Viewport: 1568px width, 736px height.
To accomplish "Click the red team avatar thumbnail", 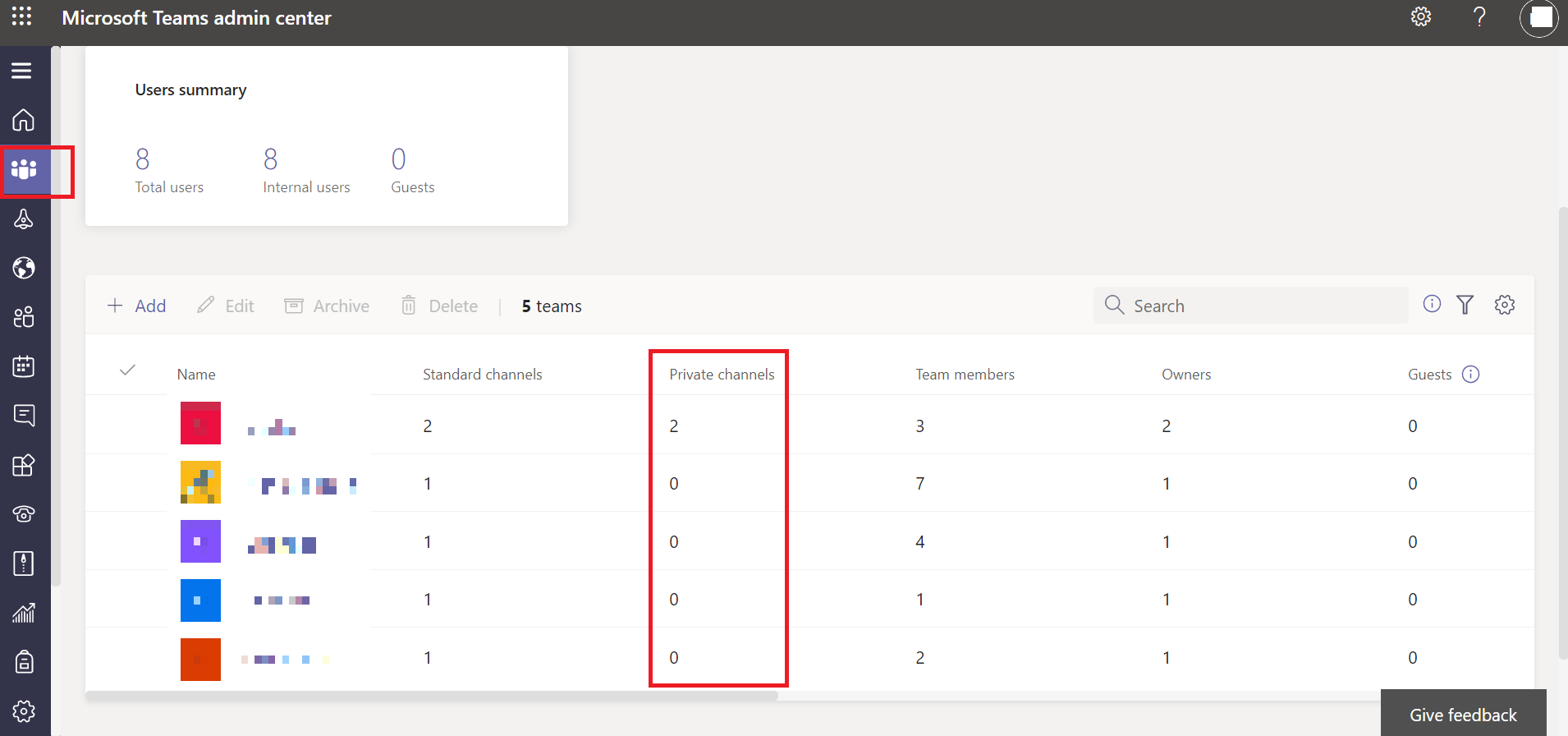I will 200,423.
